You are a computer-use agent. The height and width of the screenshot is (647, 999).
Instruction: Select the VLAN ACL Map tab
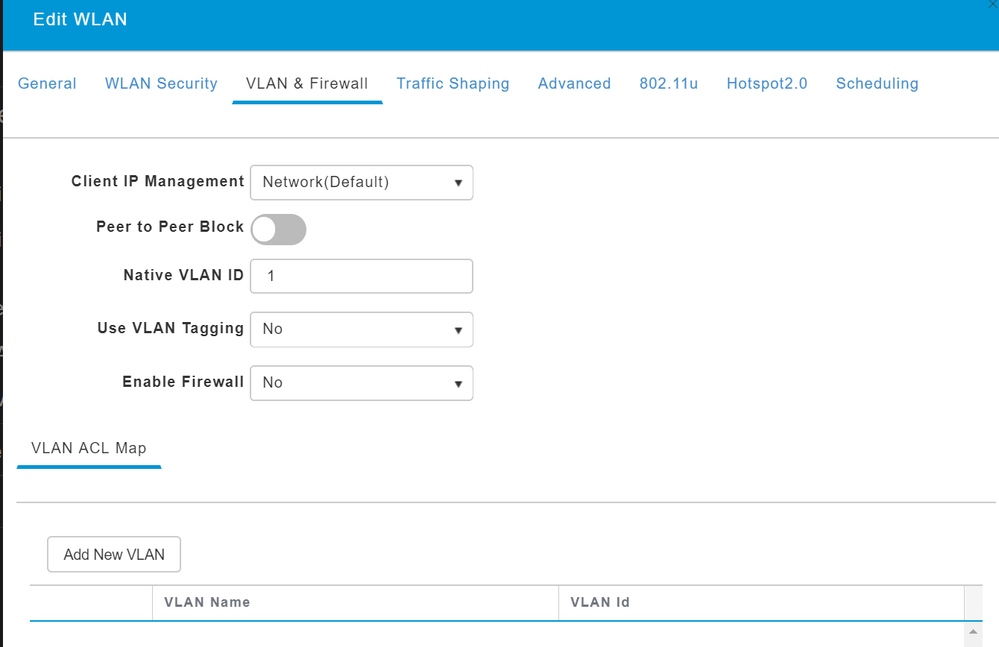[x=89, y=448]
